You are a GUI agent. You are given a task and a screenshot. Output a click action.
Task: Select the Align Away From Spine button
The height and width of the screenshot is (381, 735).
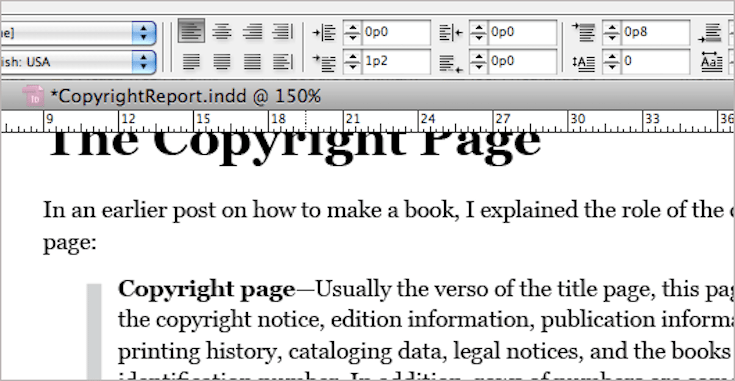coord(283,61)
